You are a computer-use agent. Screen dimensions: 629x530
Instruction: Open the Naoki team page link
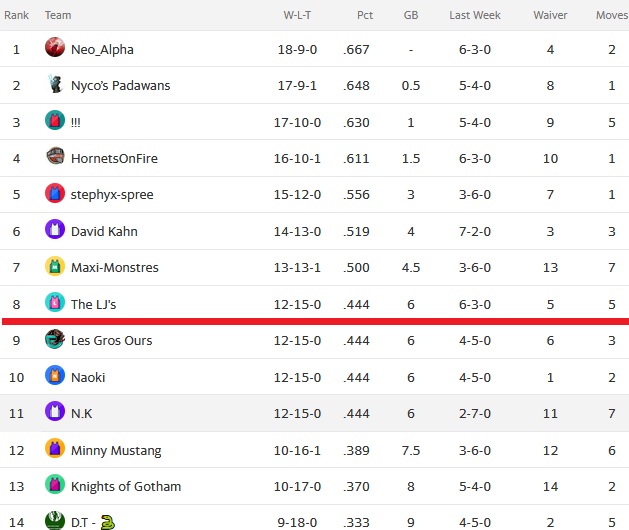[x=88, y=378]
